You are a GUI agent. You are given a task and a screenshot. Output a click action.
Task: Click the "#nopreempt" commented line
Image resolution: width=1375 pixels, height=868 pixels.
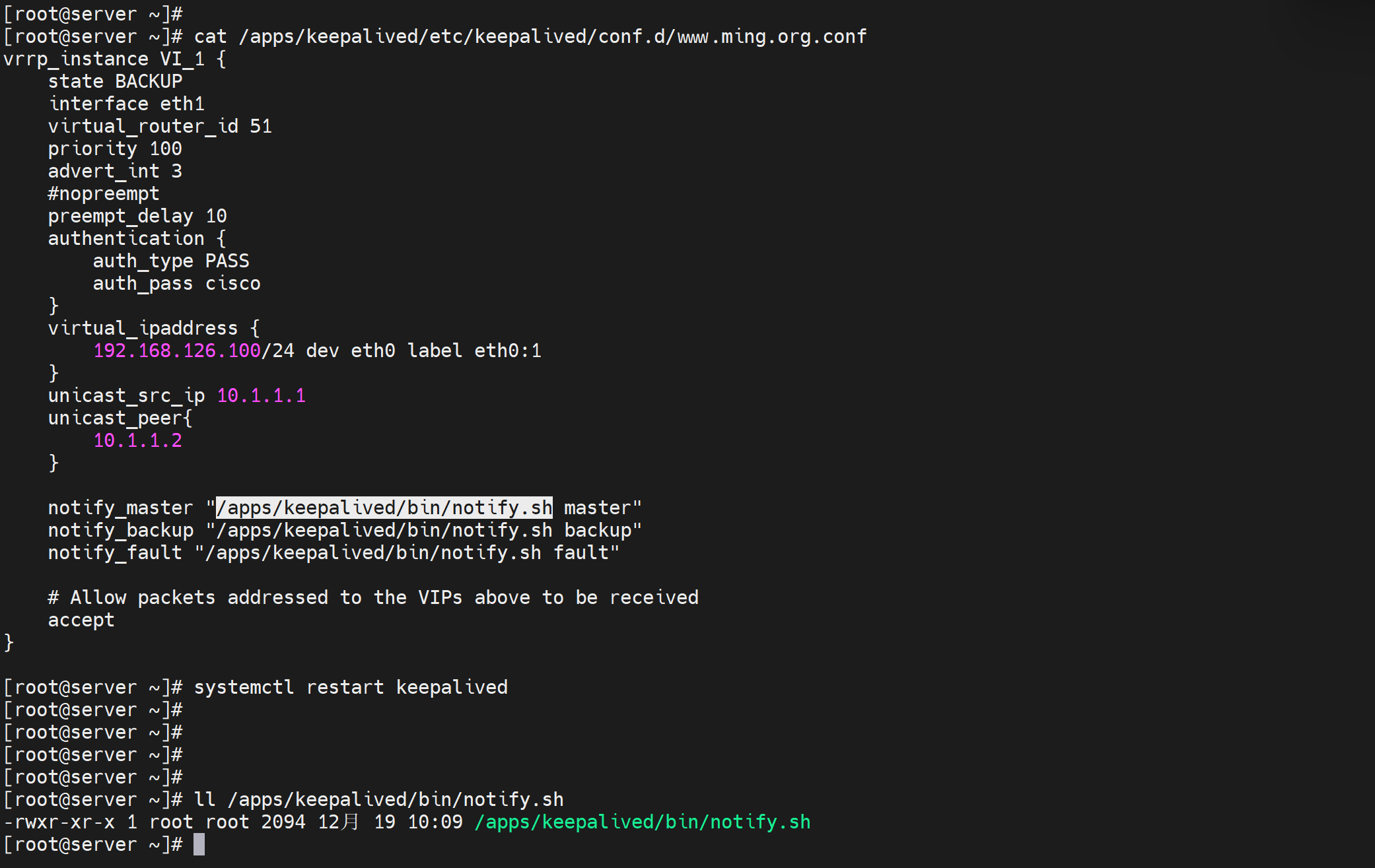[104, 193]
